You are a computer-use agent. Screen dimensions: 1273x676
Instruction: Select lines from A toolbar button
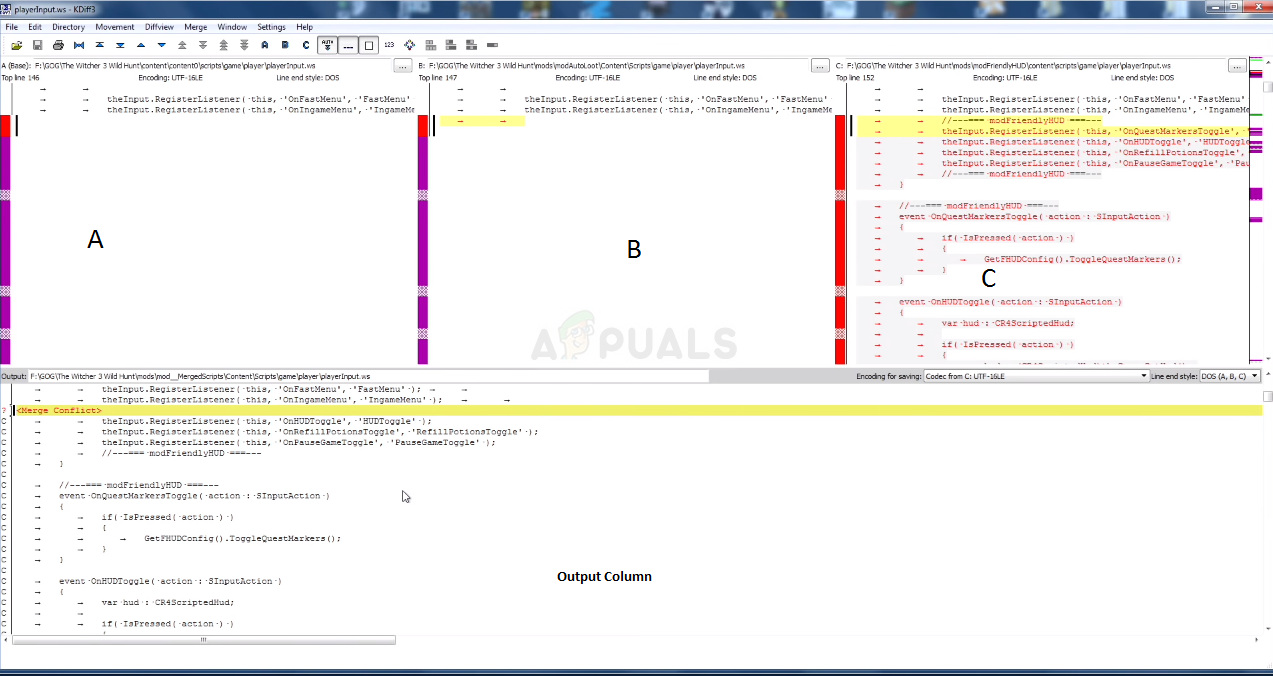(264, 45)
